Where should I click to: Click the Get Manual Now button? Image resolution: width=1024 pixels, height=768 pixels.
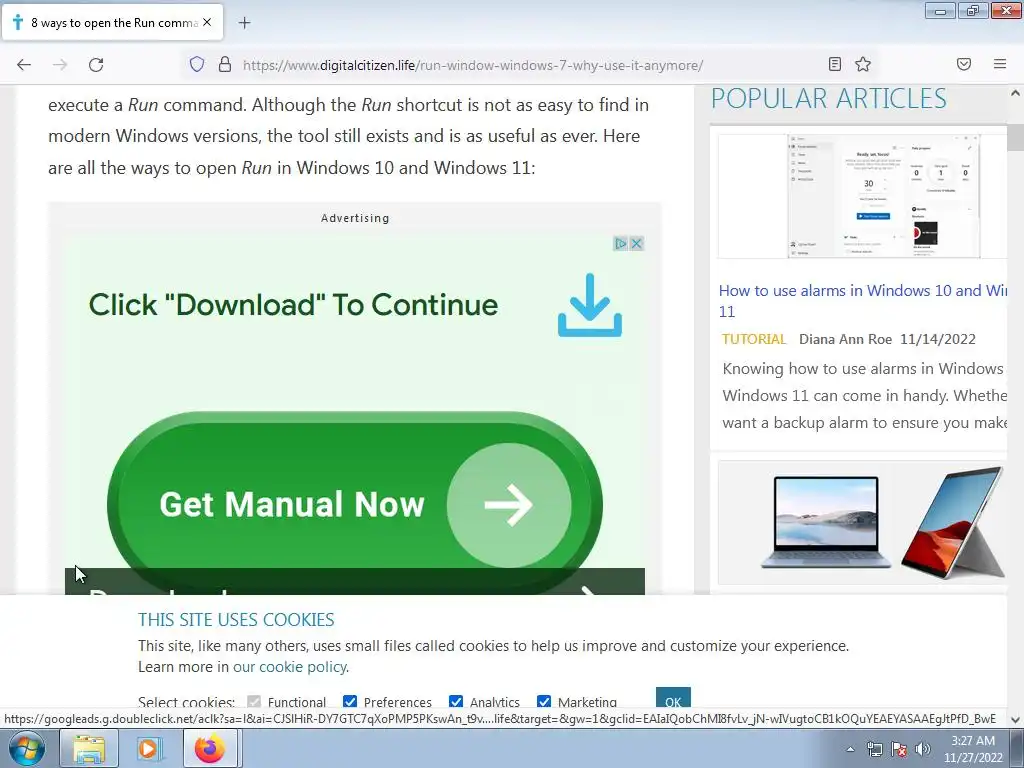(355, 504)
